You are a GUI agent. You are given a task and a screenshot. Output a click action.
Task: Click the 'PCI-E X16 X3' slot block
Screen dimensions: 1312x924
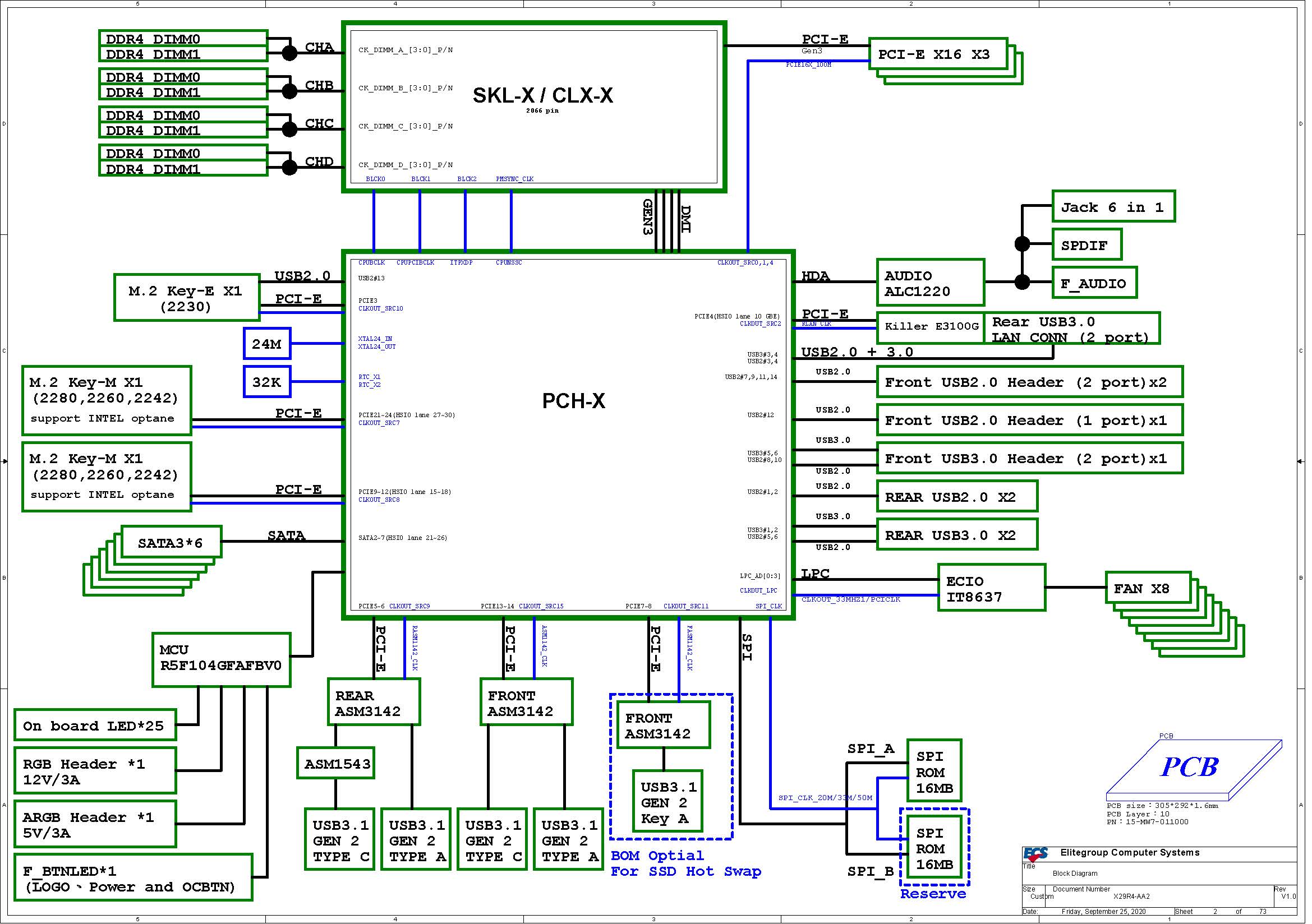(x=938, y=54)
